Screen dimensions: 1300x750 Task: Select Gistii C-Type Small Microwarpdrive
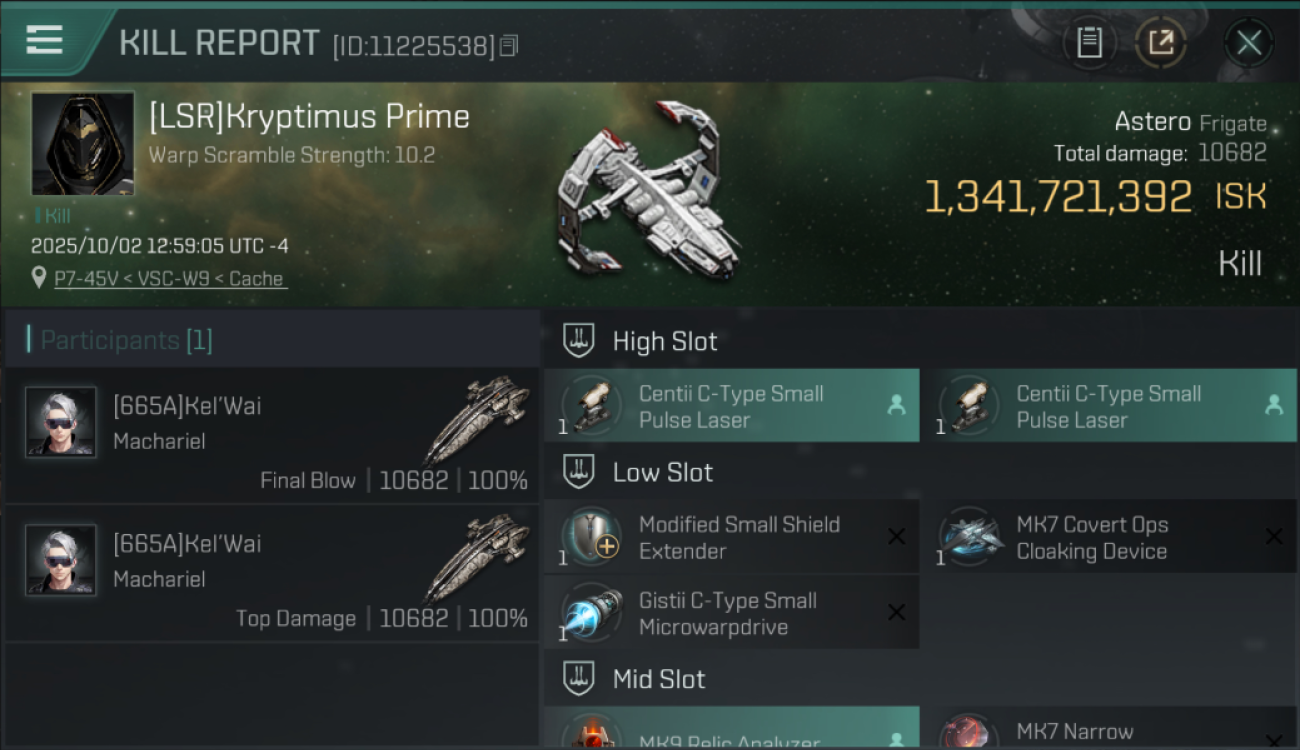pos(731,614)
